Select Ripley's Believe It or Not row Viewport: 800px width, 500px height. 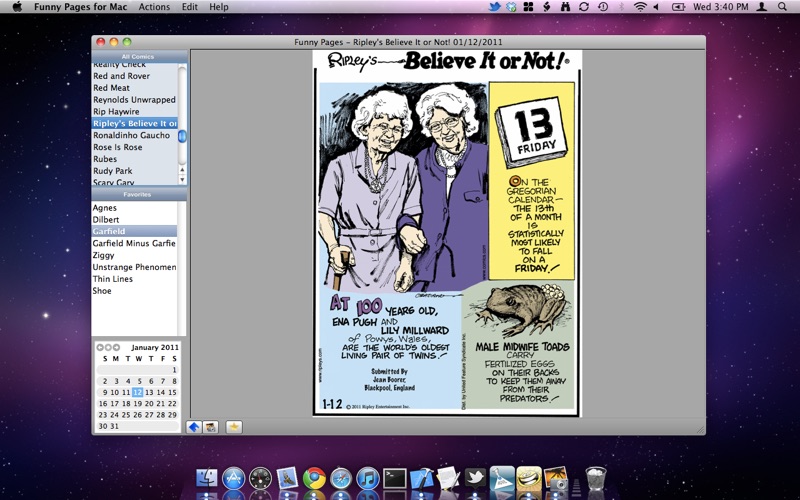(x=134, y=123)
